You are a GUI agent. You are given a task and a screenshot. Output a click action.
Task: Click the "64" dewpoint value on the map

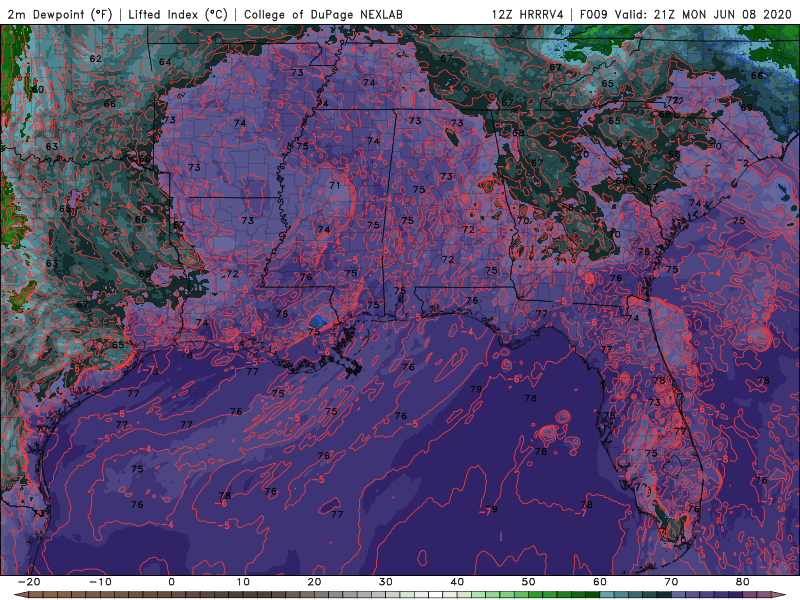click(x=165, y=62)
